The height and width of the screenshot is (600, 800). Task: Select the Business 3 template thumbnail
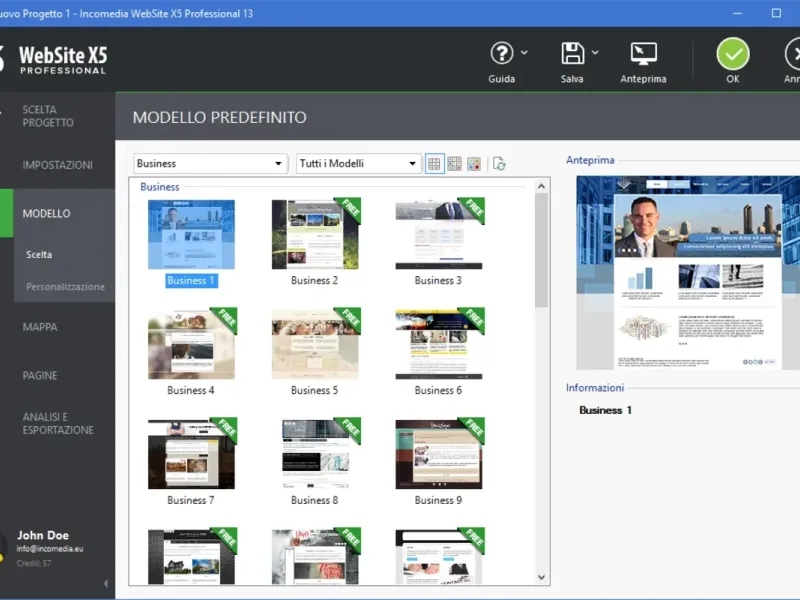[x=439, y=234]
